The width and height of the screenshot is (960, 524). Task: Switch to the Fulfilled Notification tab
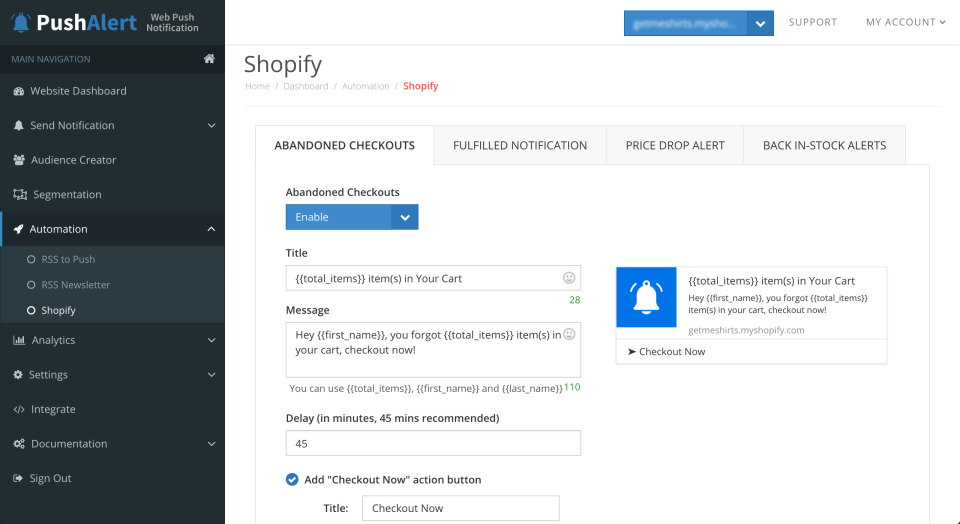pyautogui.click(x=520, y=146)
